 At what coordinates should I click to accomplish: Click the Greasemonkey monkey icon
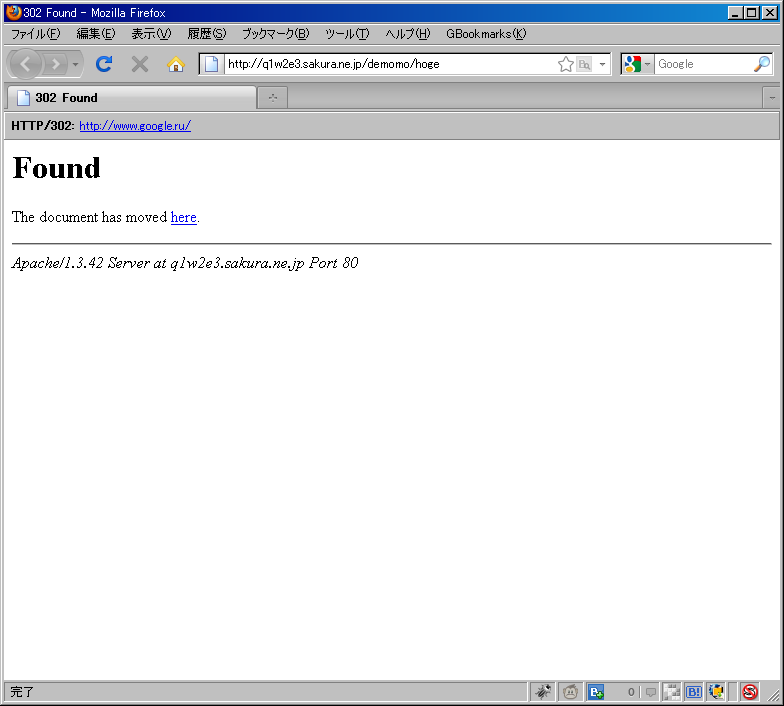coord(570,692)
